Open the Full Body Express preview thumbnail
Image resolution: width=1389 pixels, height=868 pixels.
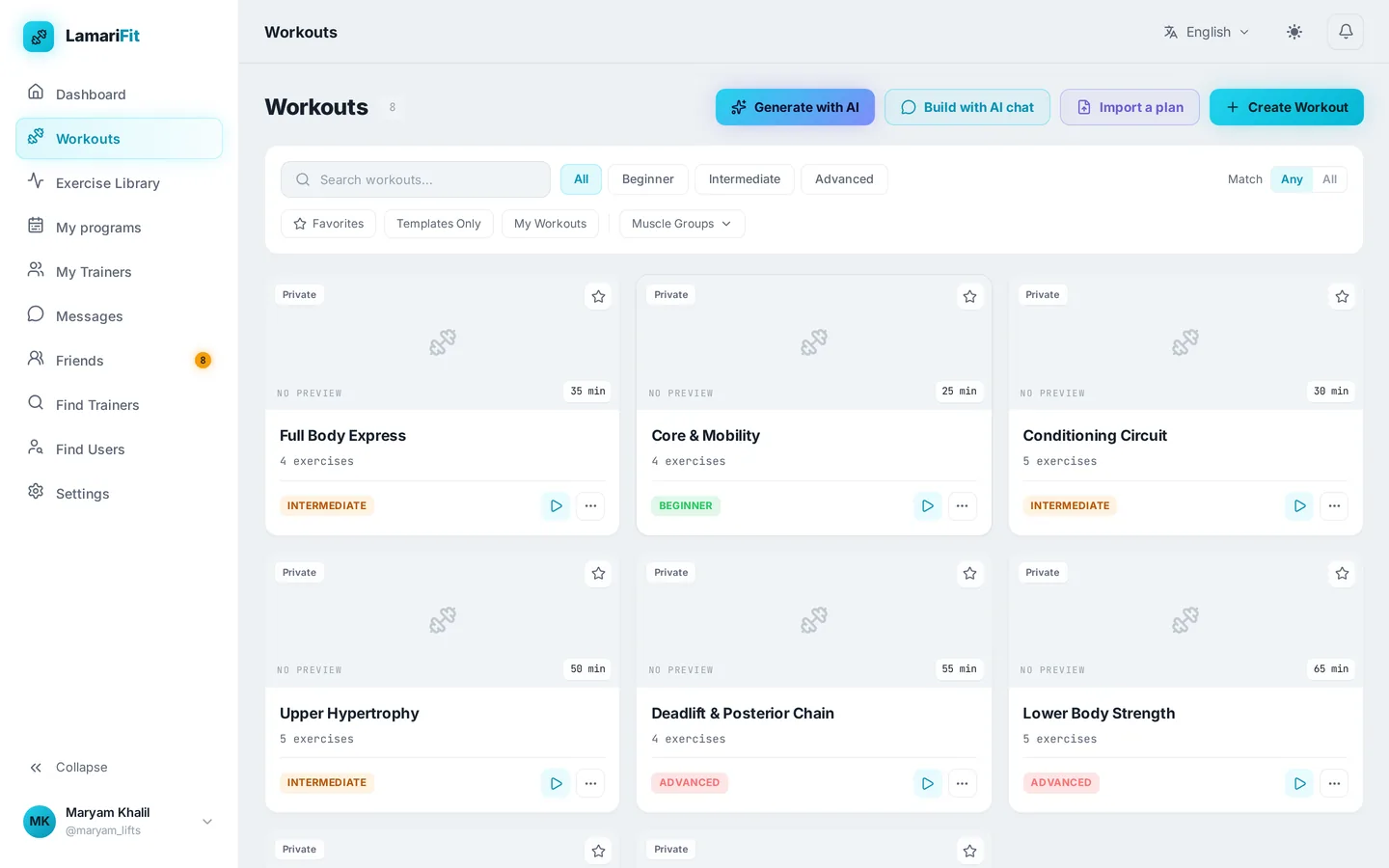click(x=442, y=342)
